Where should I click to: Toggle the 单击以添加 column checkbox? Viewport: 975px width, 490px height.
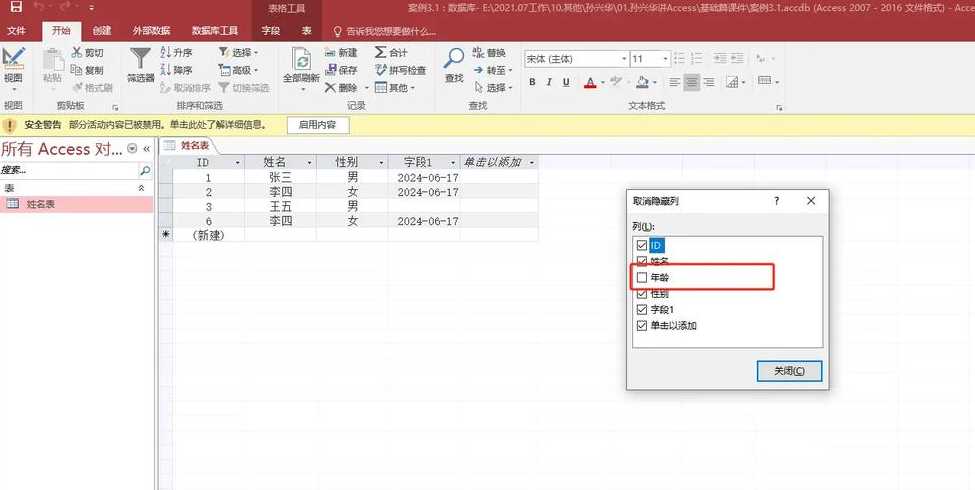coord(642,325)
